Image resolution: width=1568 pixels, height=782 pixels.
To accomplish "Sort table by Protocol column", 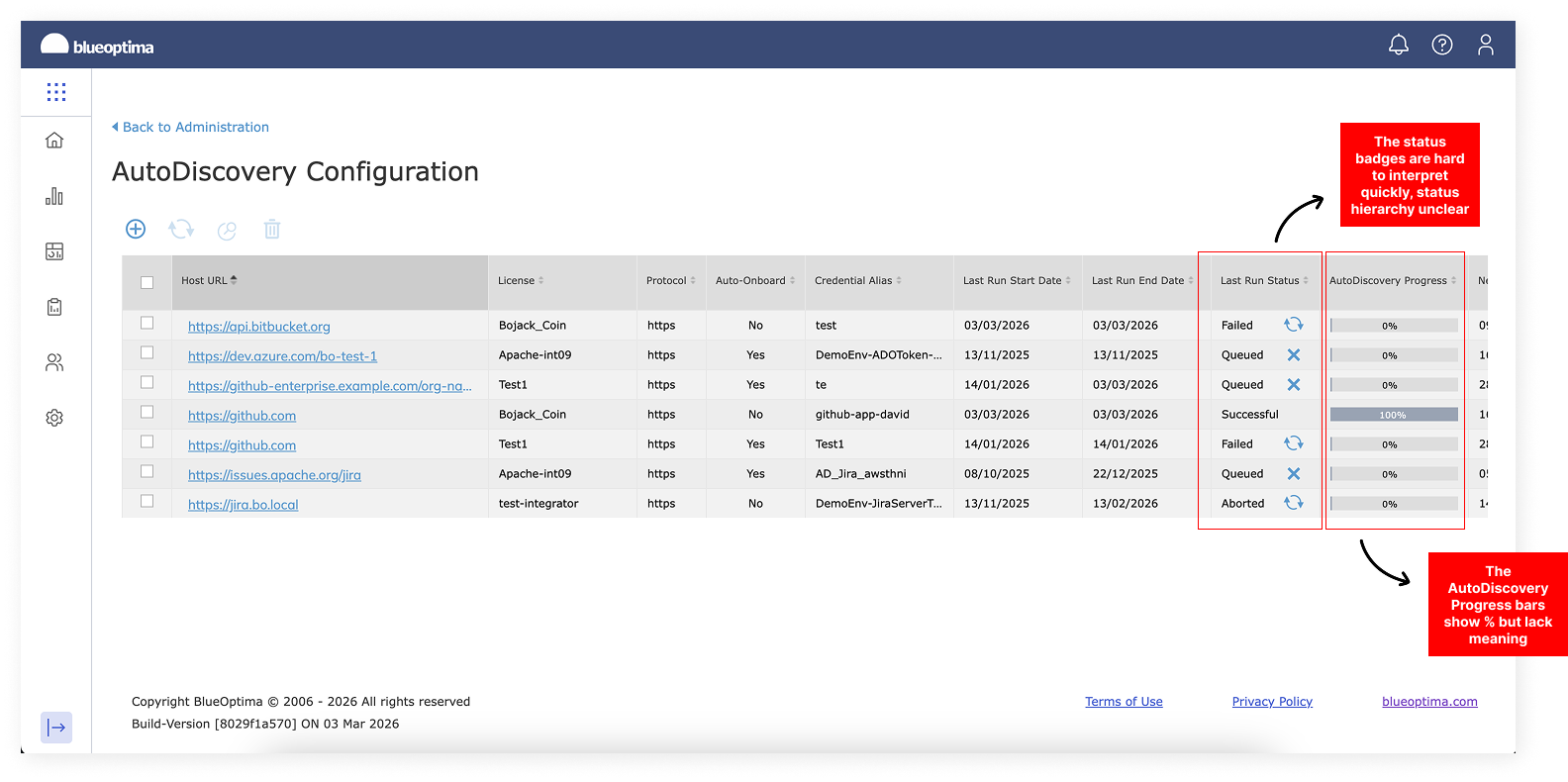I will (671, 280).
